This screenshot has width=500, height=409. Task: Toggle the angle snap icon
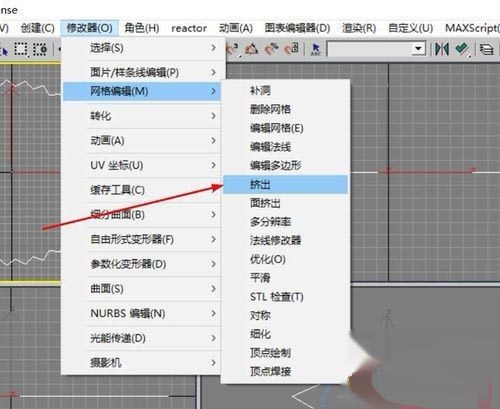[x=252, y=49]
